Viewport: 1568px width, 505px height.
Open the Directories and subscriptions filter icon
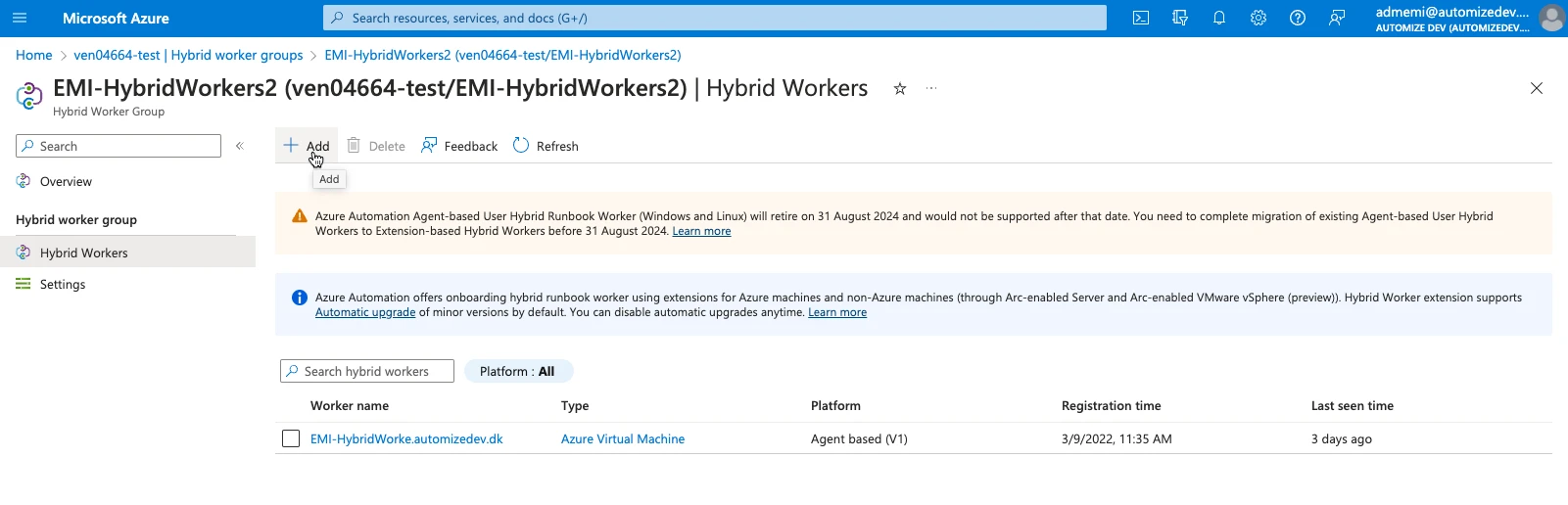click(1180, 18)
